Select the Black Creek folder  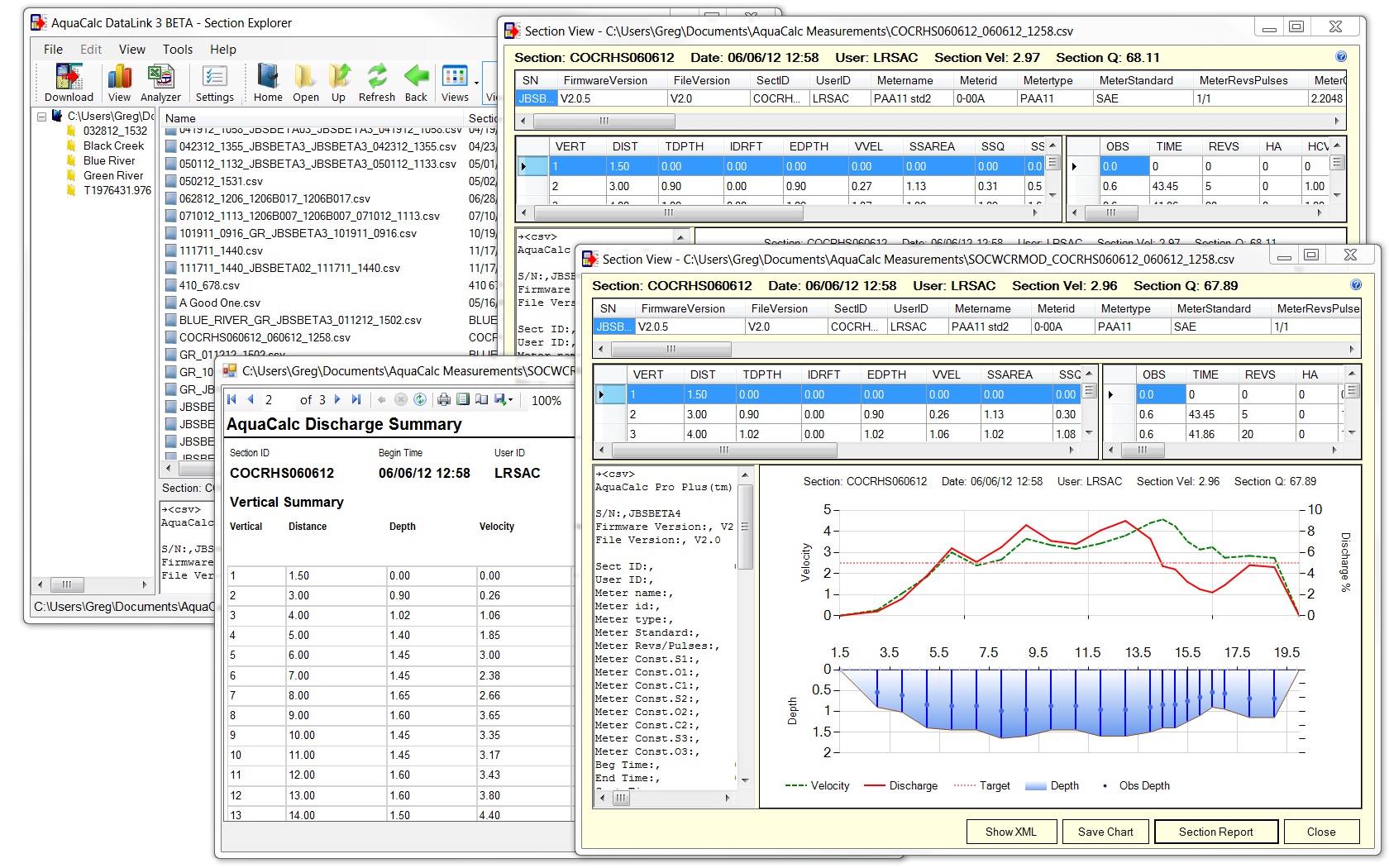(x=113, y=145)
